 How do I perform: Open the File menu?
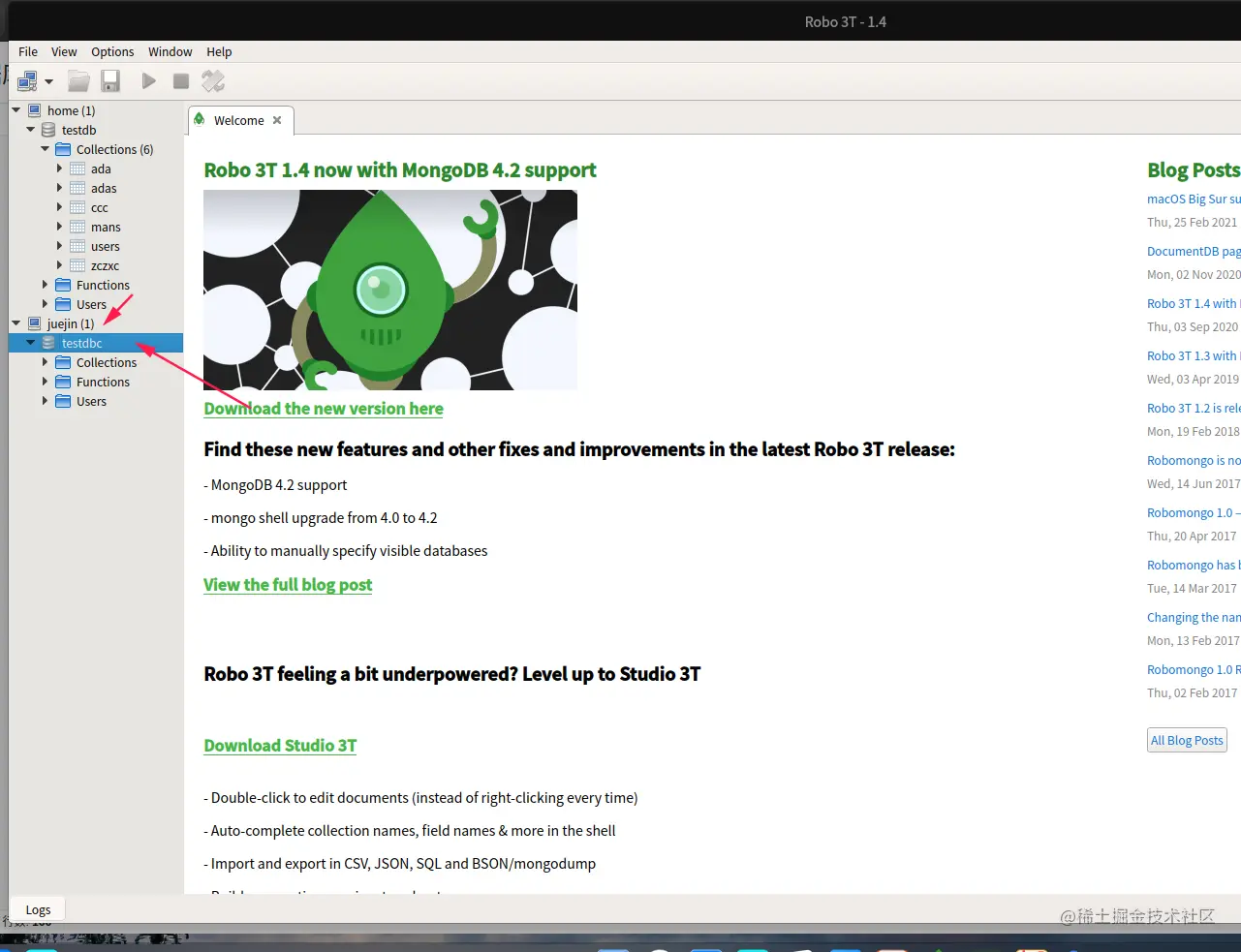coord(28,52)
